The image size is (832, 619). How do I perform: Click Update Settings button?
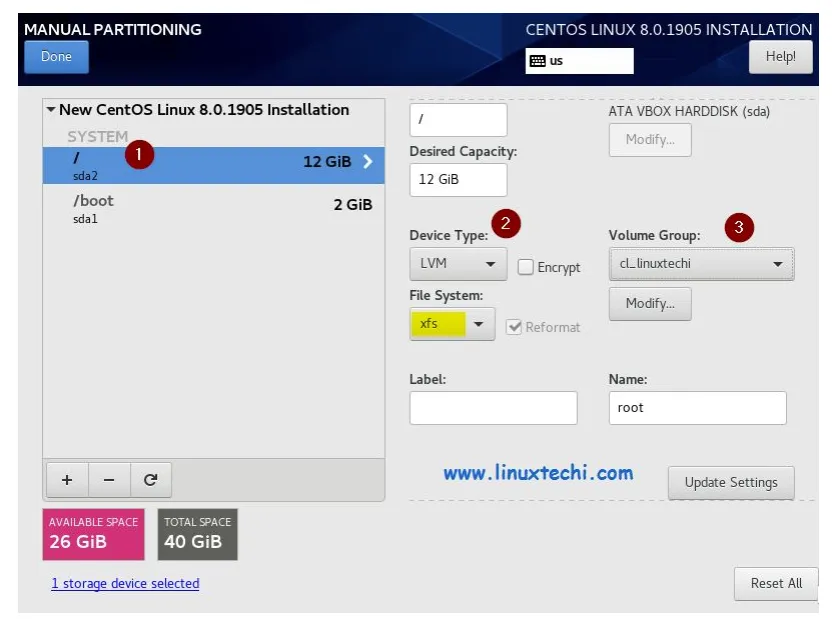[x=731, y=483]
